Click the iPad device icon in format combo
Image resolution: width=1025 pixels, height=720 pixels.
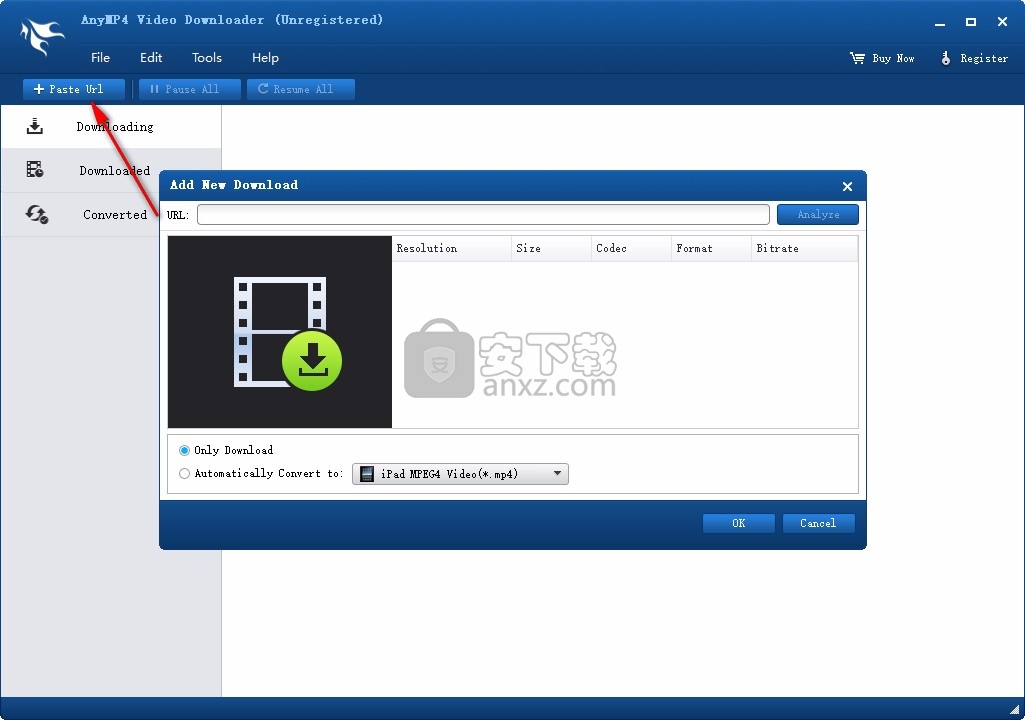pyautogui.click(x=367, y=473)
